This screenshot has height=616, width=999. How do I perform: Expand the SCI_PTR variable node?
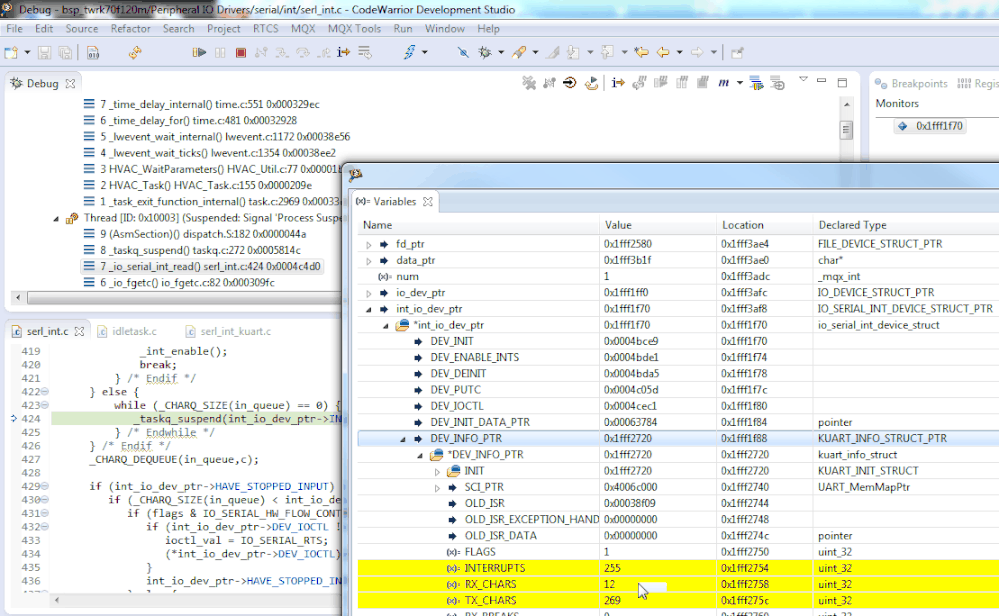[x=437, y=487]
